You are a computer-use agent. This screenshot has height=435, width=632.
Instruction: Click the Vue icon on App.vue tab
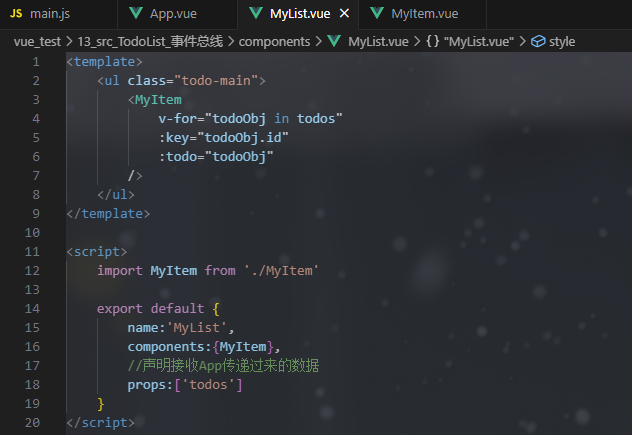point(136,13)
